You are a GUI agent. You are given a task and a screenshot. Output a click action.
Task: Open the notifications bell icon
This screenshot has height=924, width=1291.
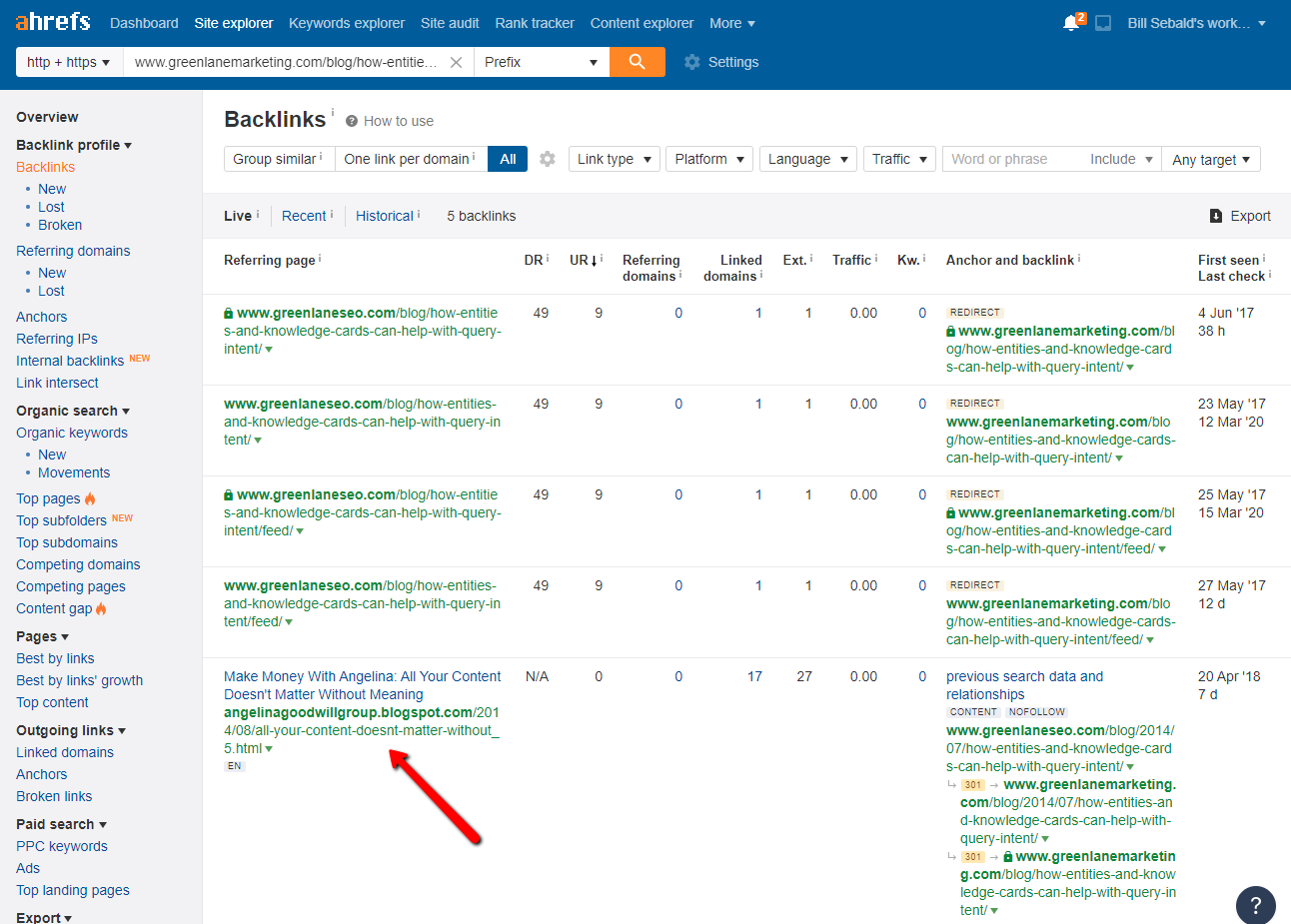(1071, 23)
